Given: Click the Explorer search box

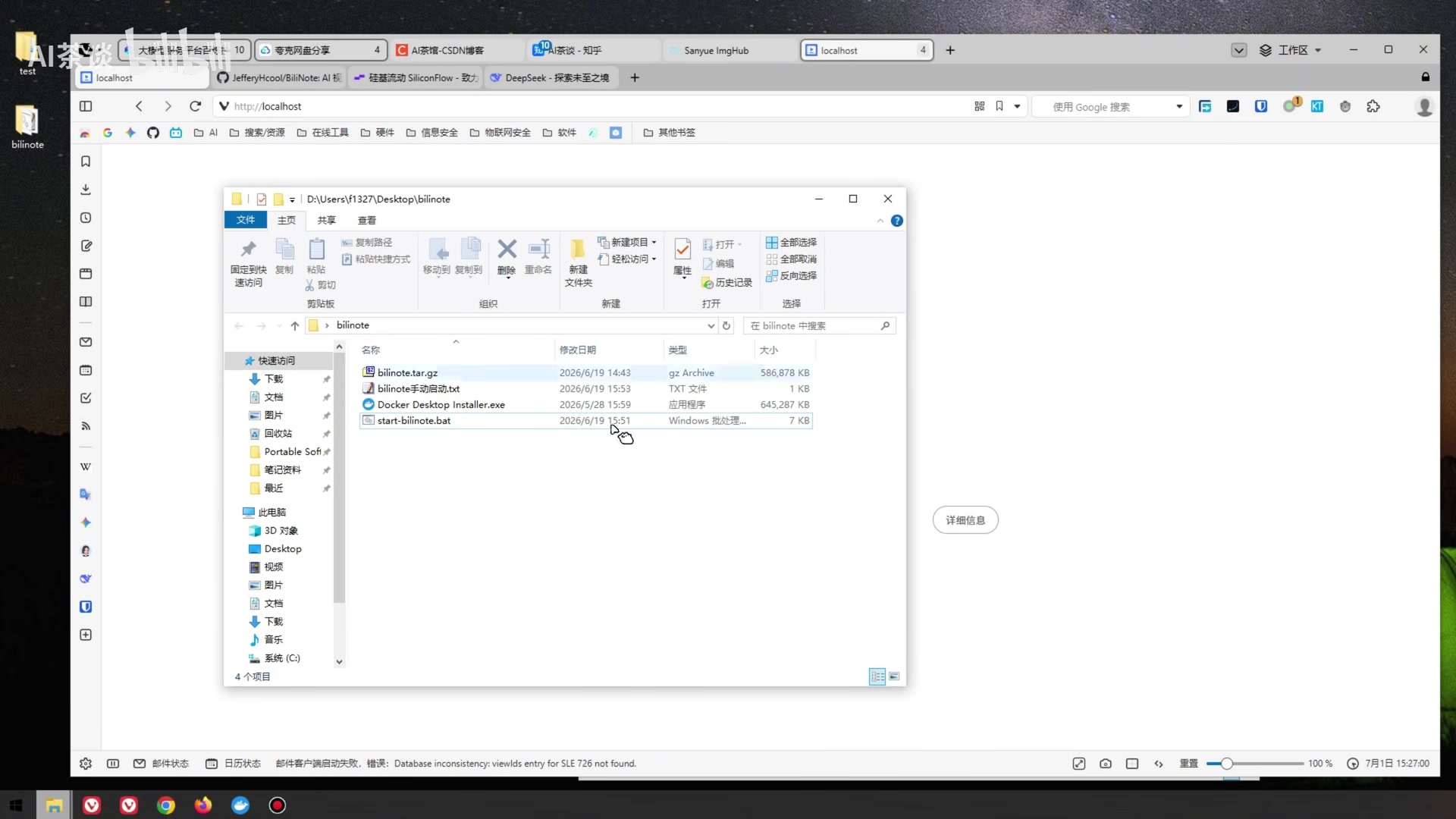Looking at the screenshot, I should point(819,325).
